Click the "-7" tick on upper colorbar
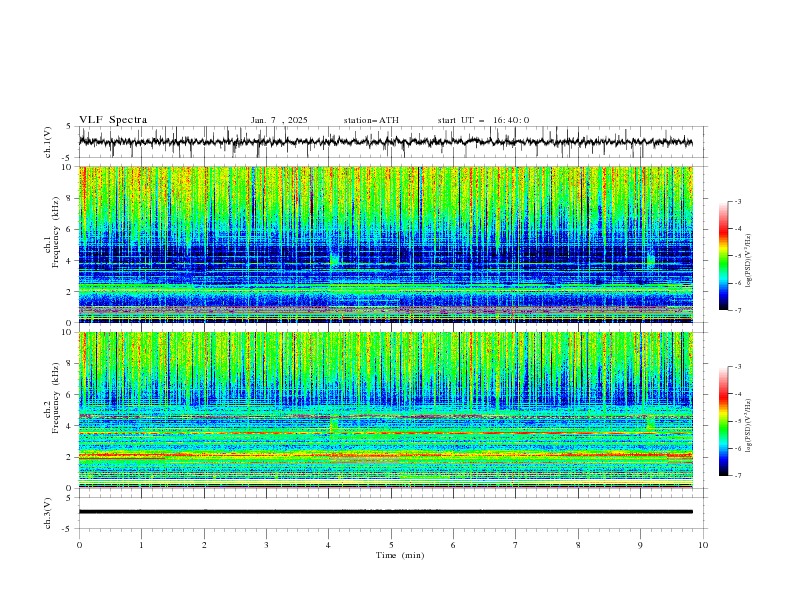Image resolution: width=792 pixels, height=612 pixels. (x=737, y=310)
